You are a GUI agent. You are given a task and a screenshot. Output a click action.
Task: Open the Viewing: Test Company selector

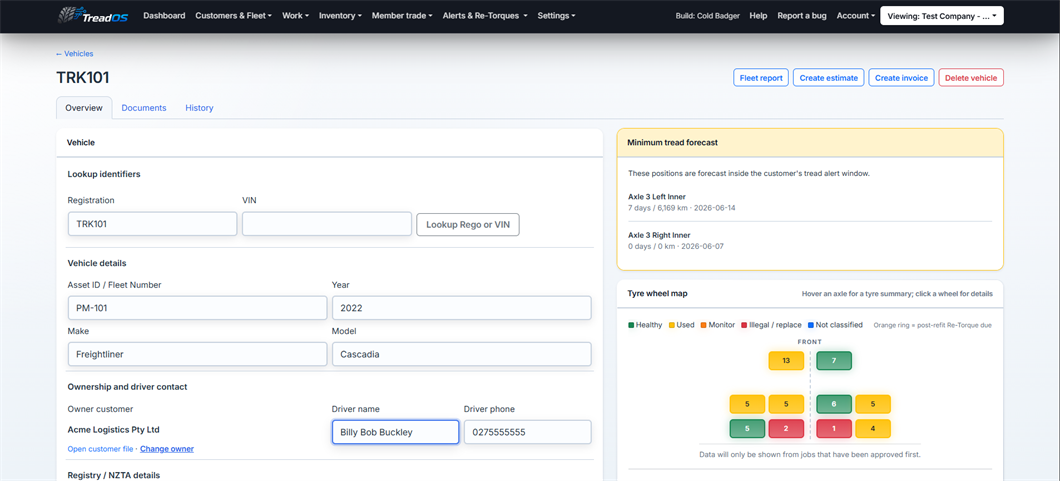[942, 16]
